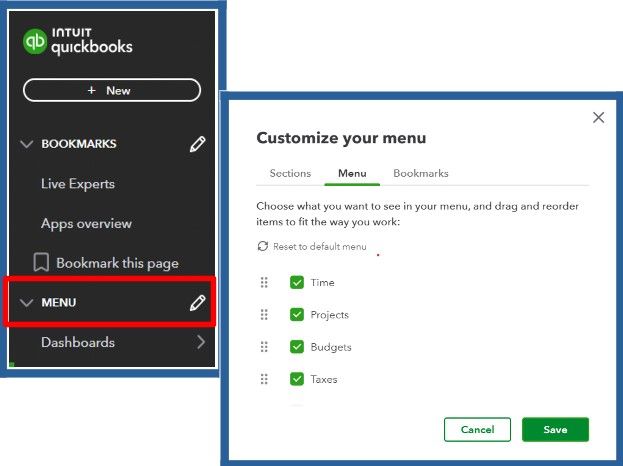This screenshot has width=623, height=466.
Task: Click the Budgets label text
Action: pyautogui.click(x=331, y=347)
